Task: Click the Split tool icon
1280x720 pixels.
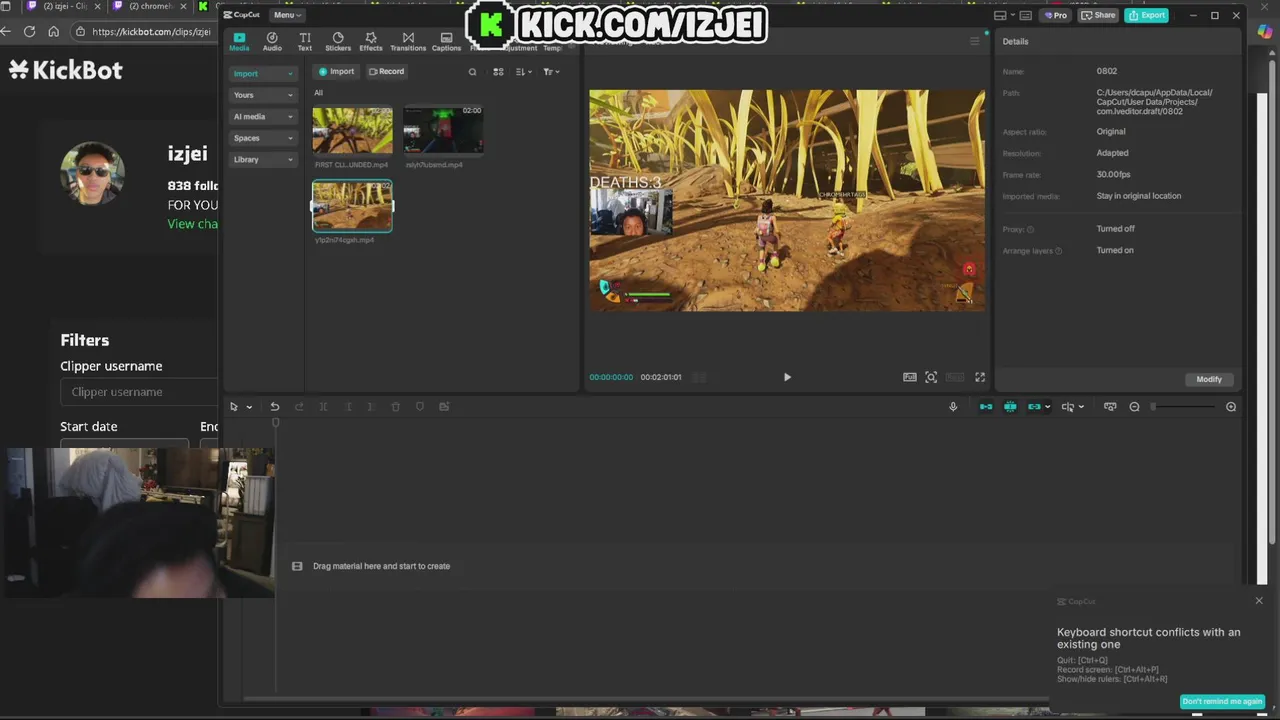Action: (323, 407)
